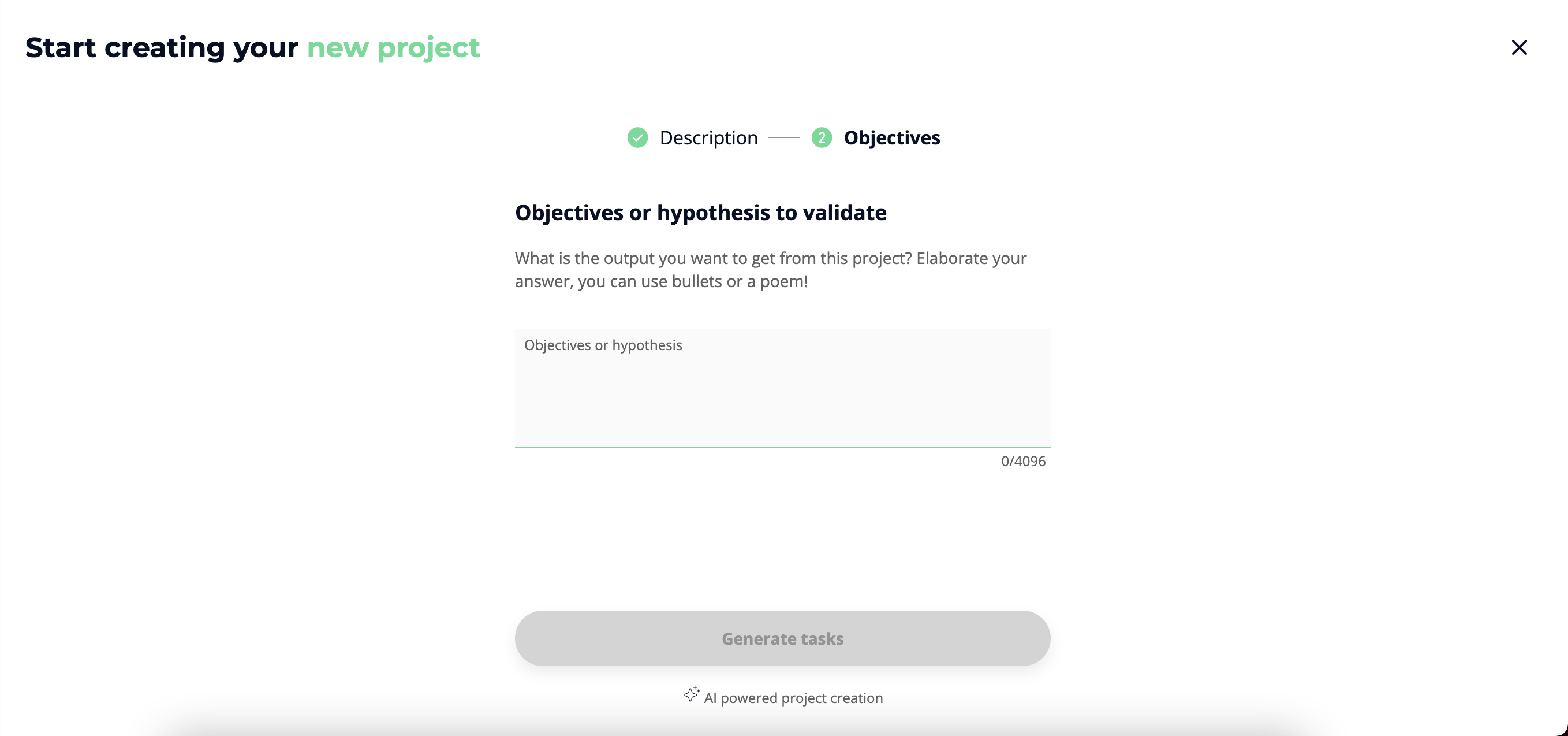Click the sparkle icon near AI powered
This screenshot has width=1568, height=736.
click(691, 694)
